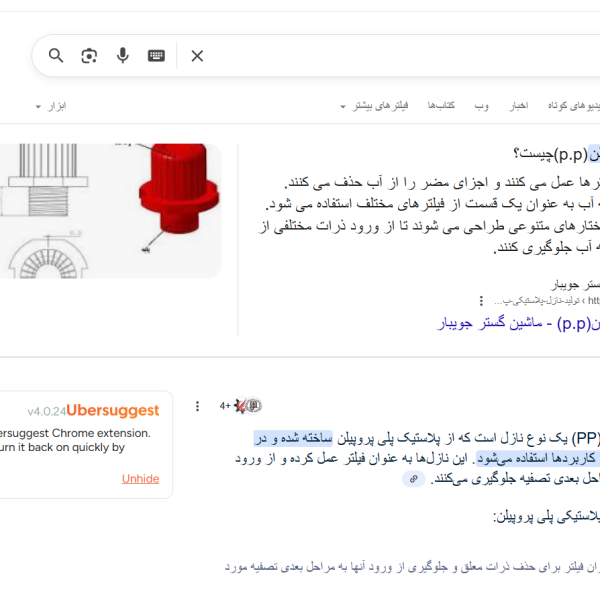600x600 pixels.
Task: Open ماشین گستر جویبار result link
Action: (x=520, y=323)
